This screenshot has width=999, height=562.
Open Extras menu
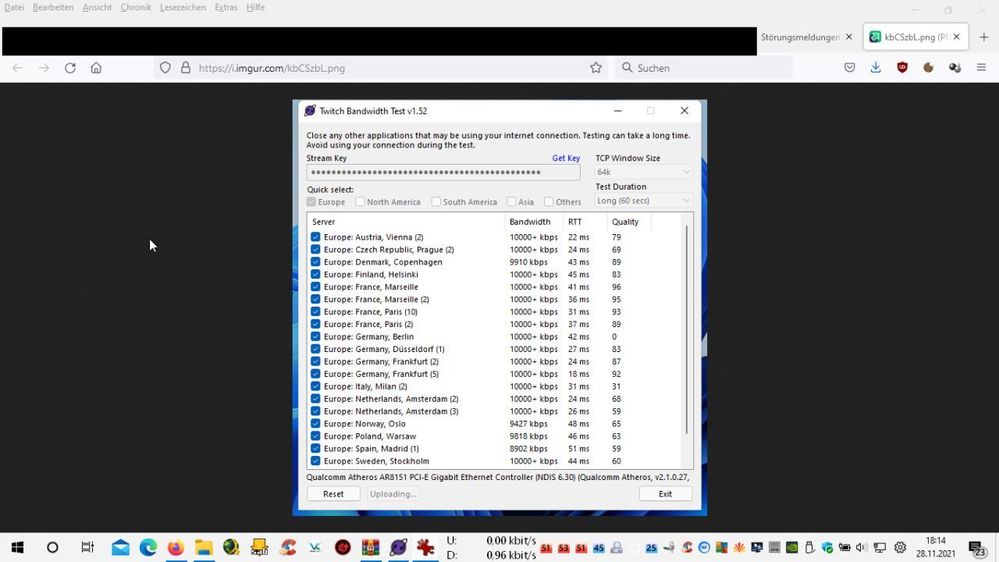pyautogui.click(x=226, y=8)
